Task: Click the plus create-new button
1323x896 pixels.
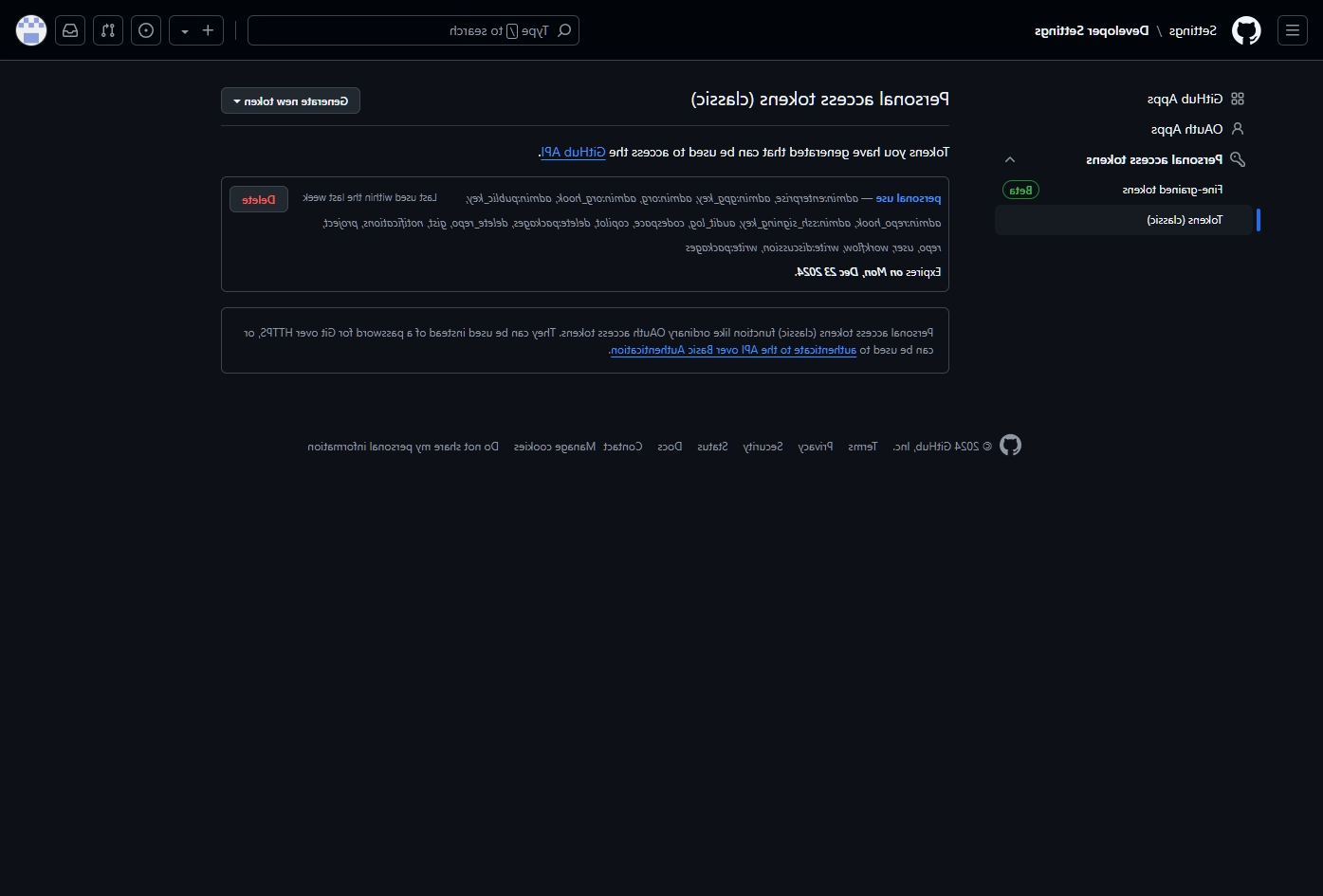Action: 209,30
